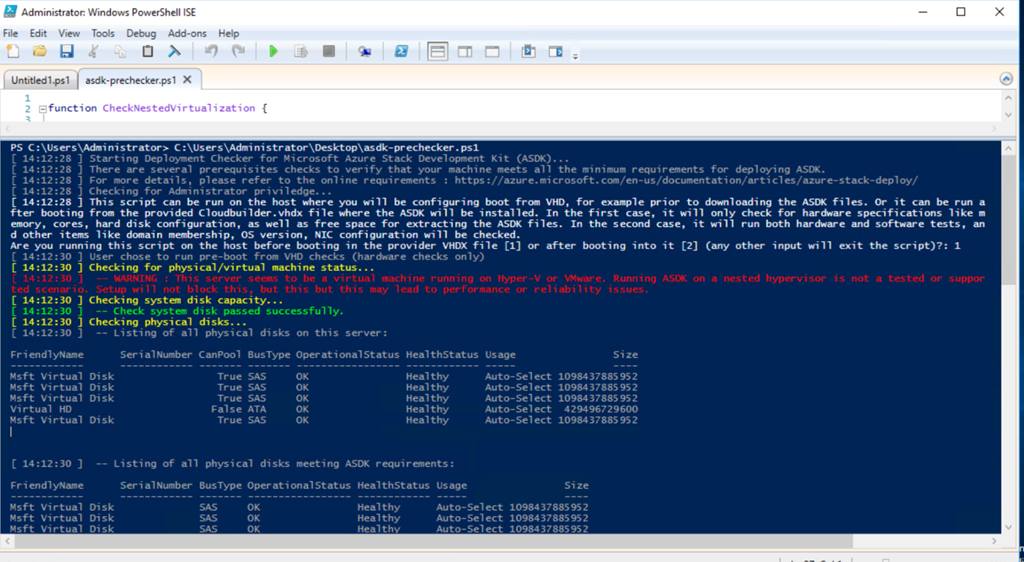
Task: Click the 'Virtual HD' disk row name
Action: coord(40,409)
